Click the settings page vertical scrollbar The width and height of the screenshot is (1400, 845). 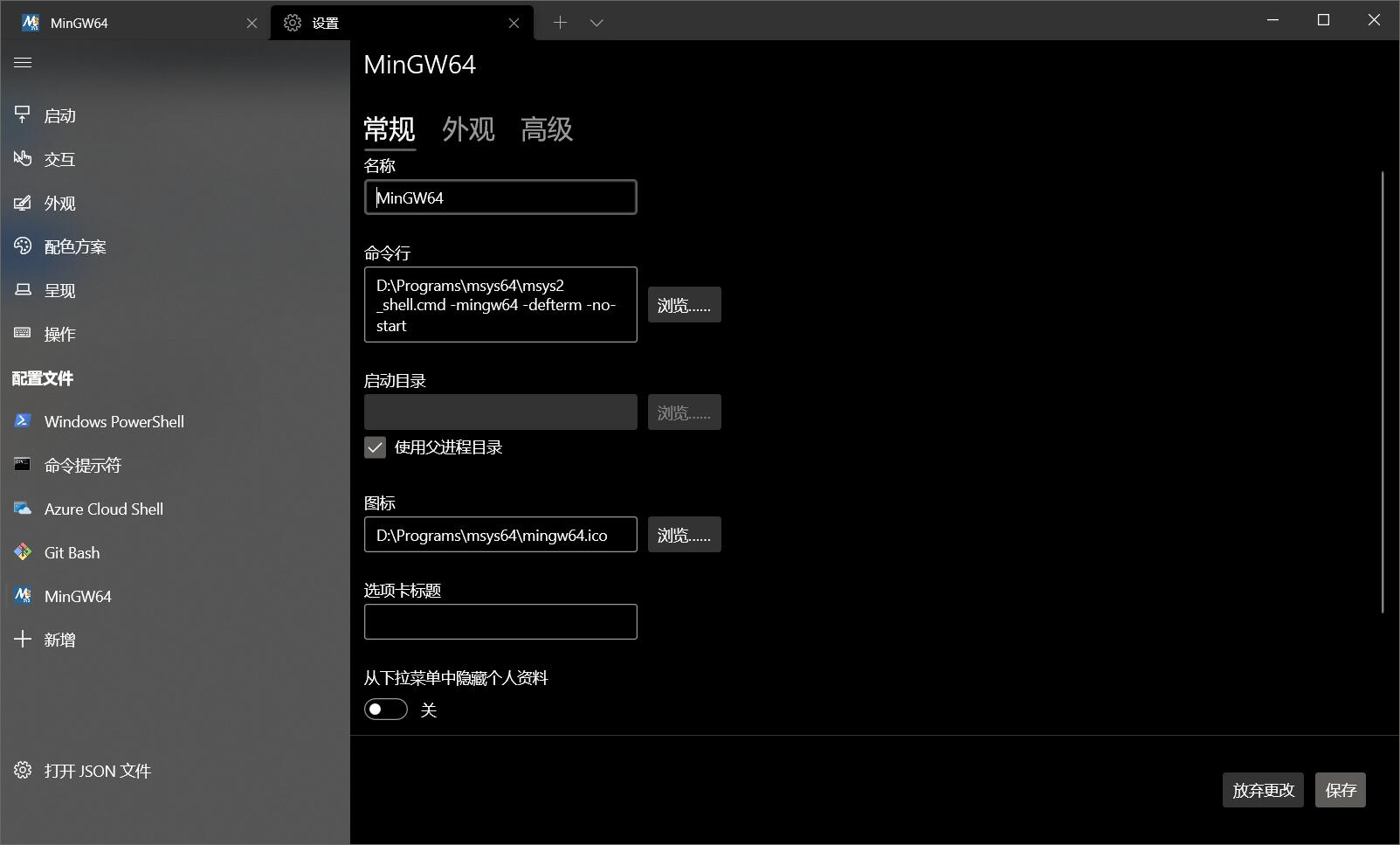(x=1383, y=392)
